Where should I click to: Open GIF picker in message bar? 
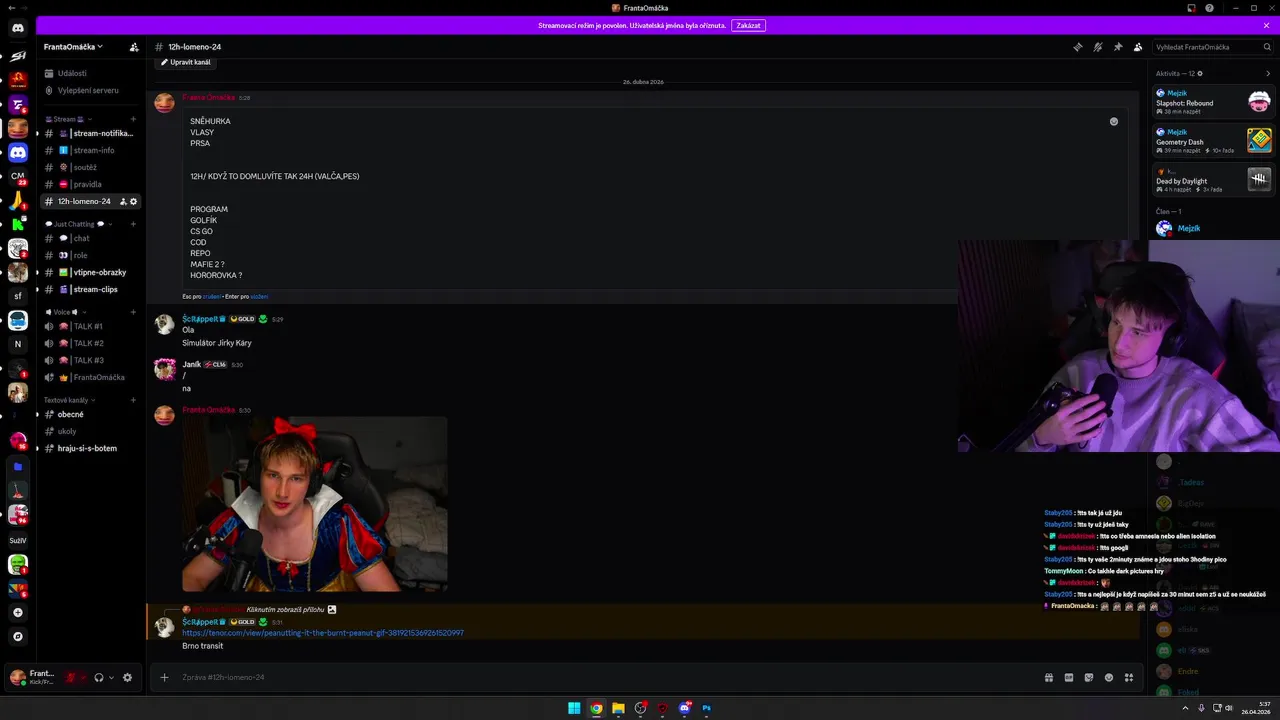pyautogui.click(x=1069, y=677)
